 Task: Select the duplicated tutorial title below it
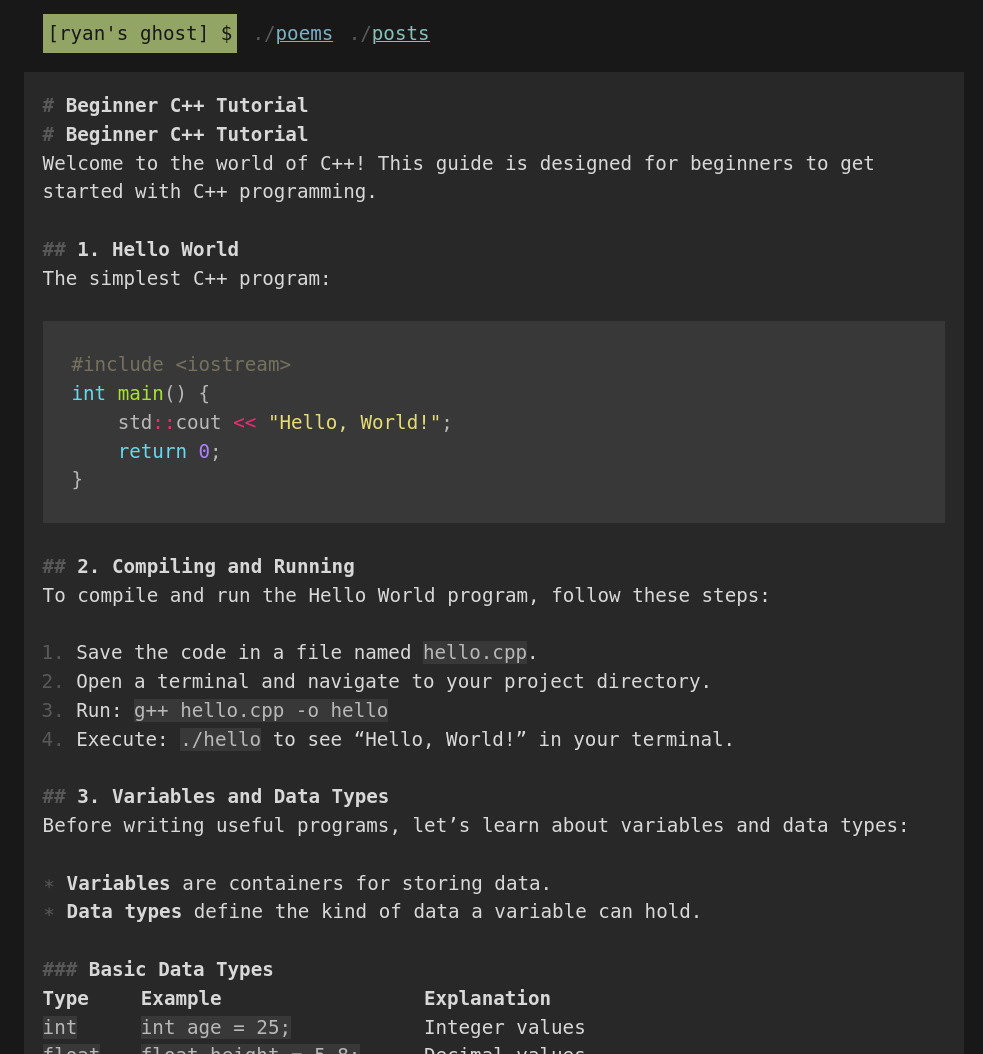pyautogui.click(x=186, y=134)
